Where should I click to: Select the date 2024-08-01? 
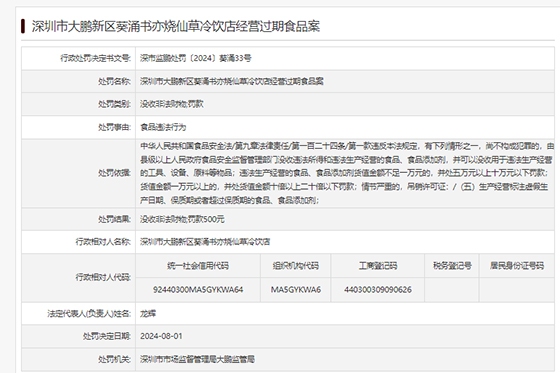pyautogui.click(x=161, y=336)
